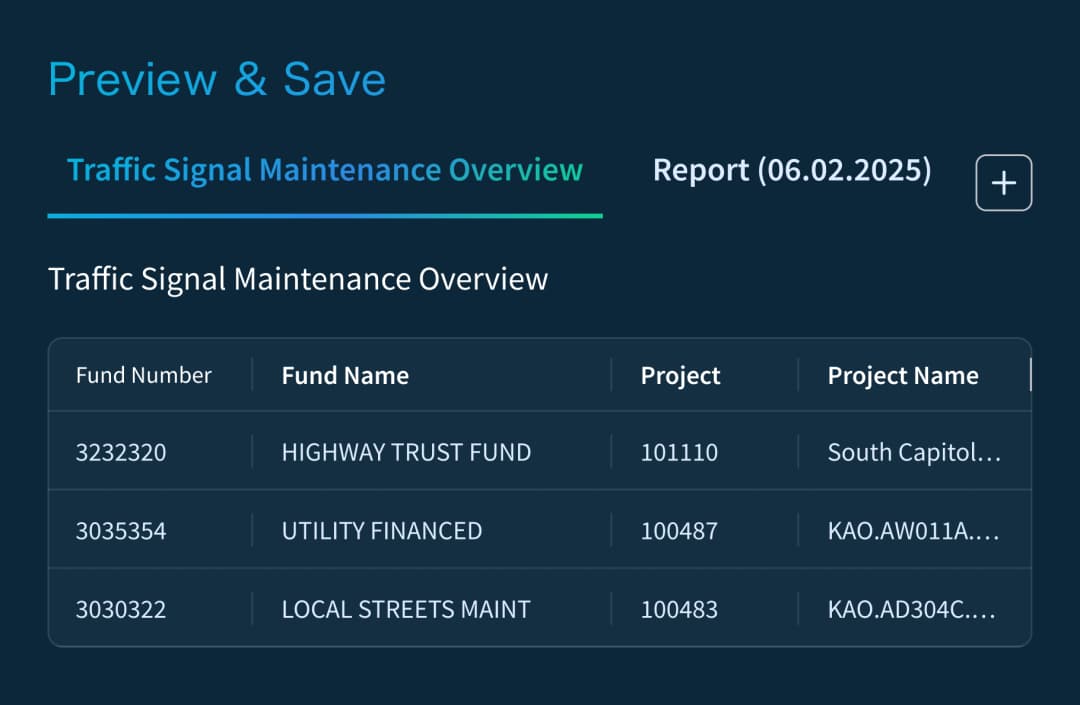Image resolution: width=1080 pixels, height=705 pixels.
Task: Sort by Fund Number column header
Action: (144, 375)
